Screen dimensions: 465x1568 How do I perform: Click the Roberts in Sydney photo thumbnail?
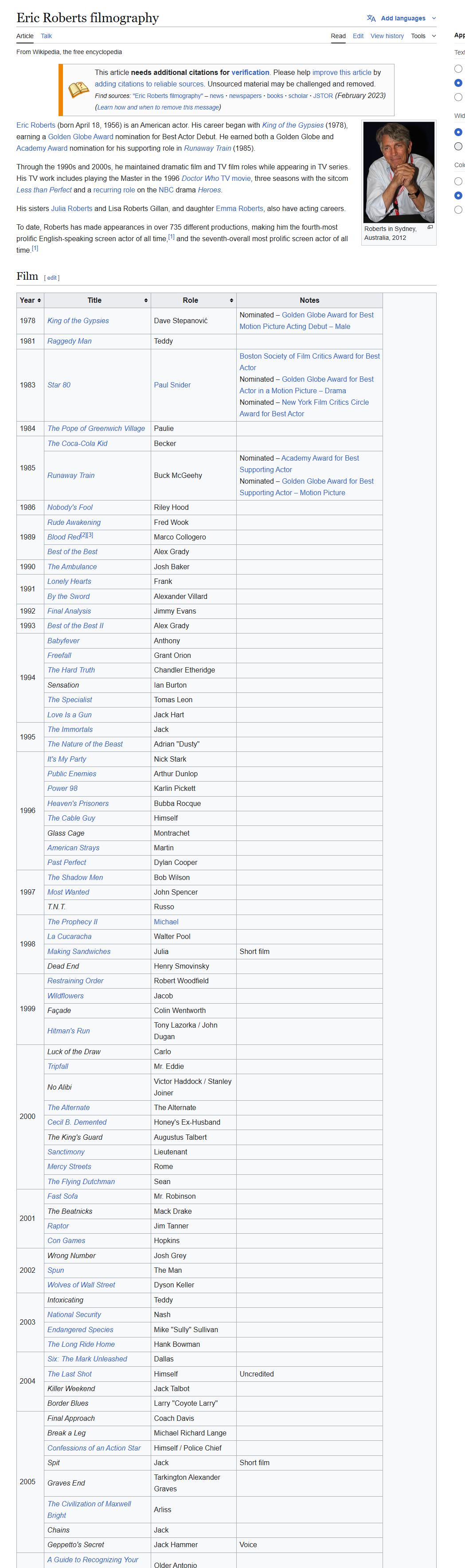[x=399, y=172]
